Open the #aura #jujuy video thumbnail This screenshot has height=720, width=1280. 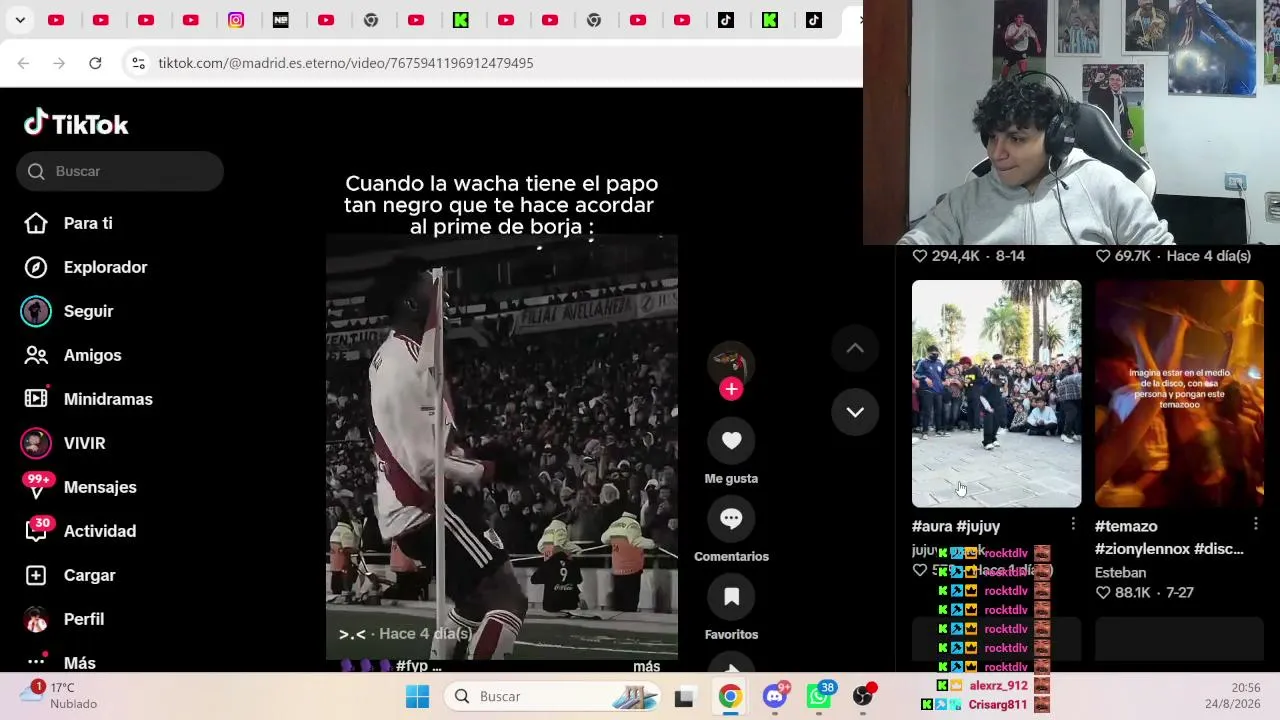[x=996, y=394]
